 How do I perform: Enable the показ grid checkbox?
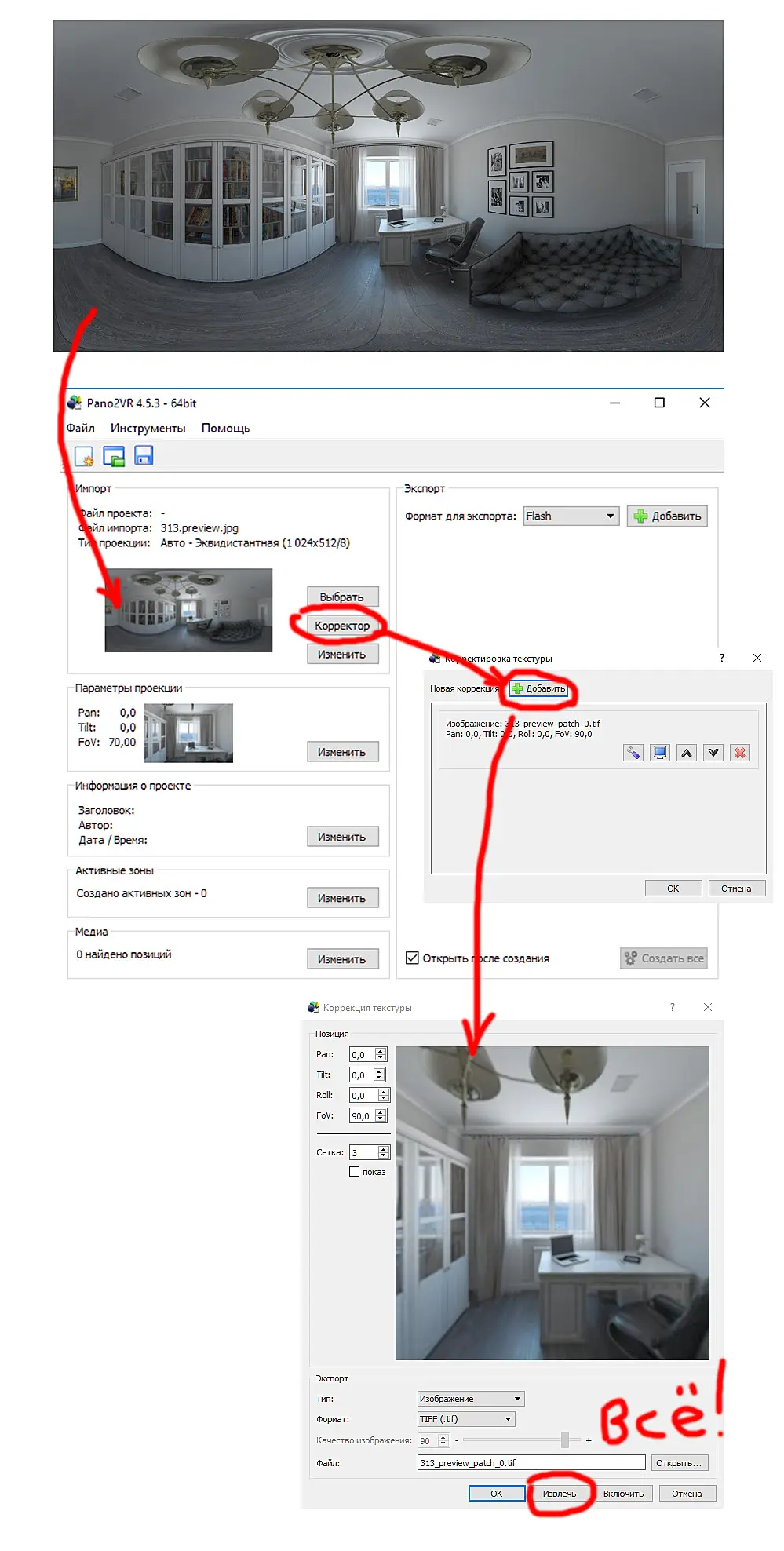click(354, 1172)
